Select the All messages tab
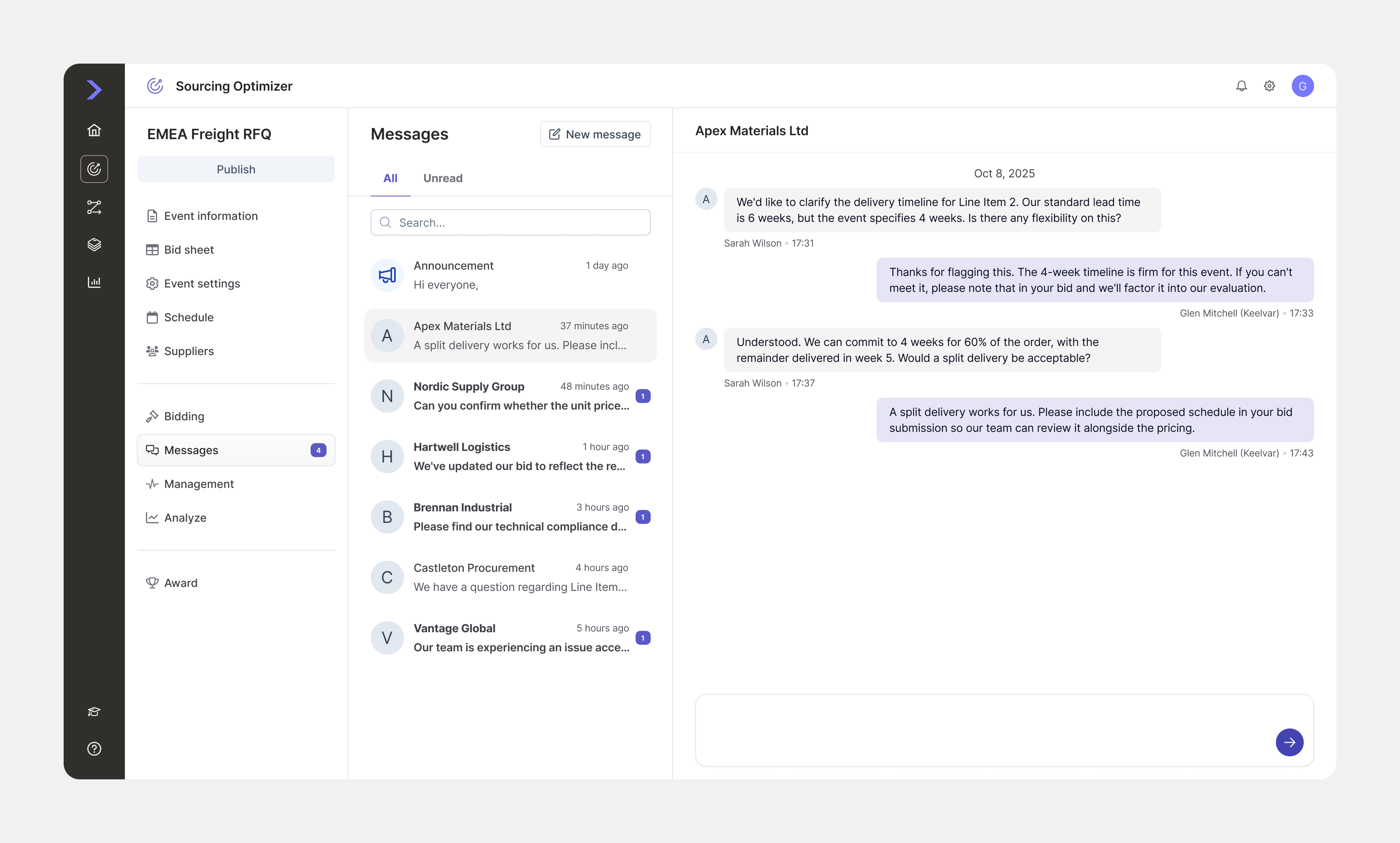The width and height of the screenshot is (1400, 843). pyautogui.click(x=390, y=179)
